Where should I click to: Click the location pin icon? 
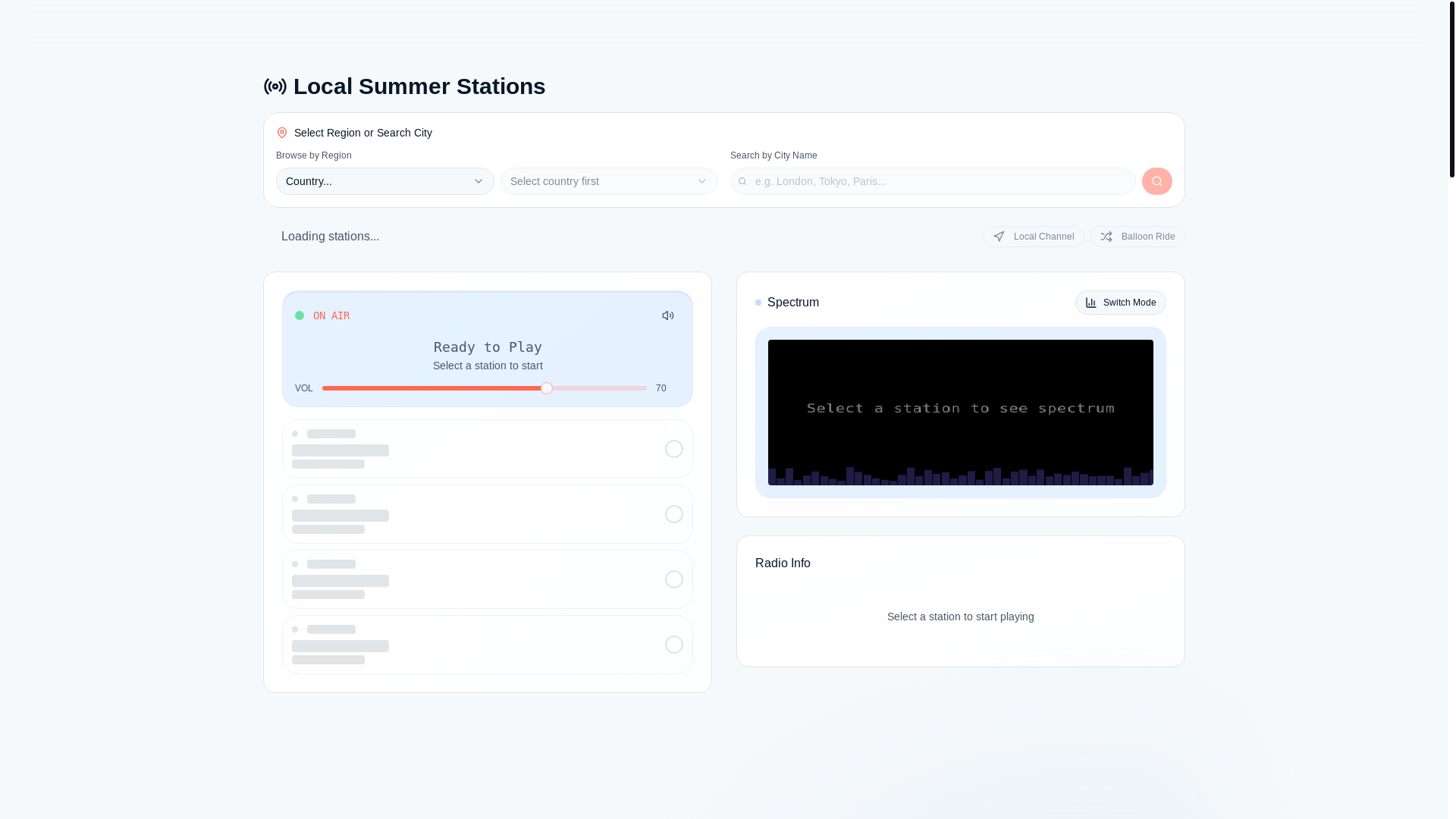click(x=282, y=133)
